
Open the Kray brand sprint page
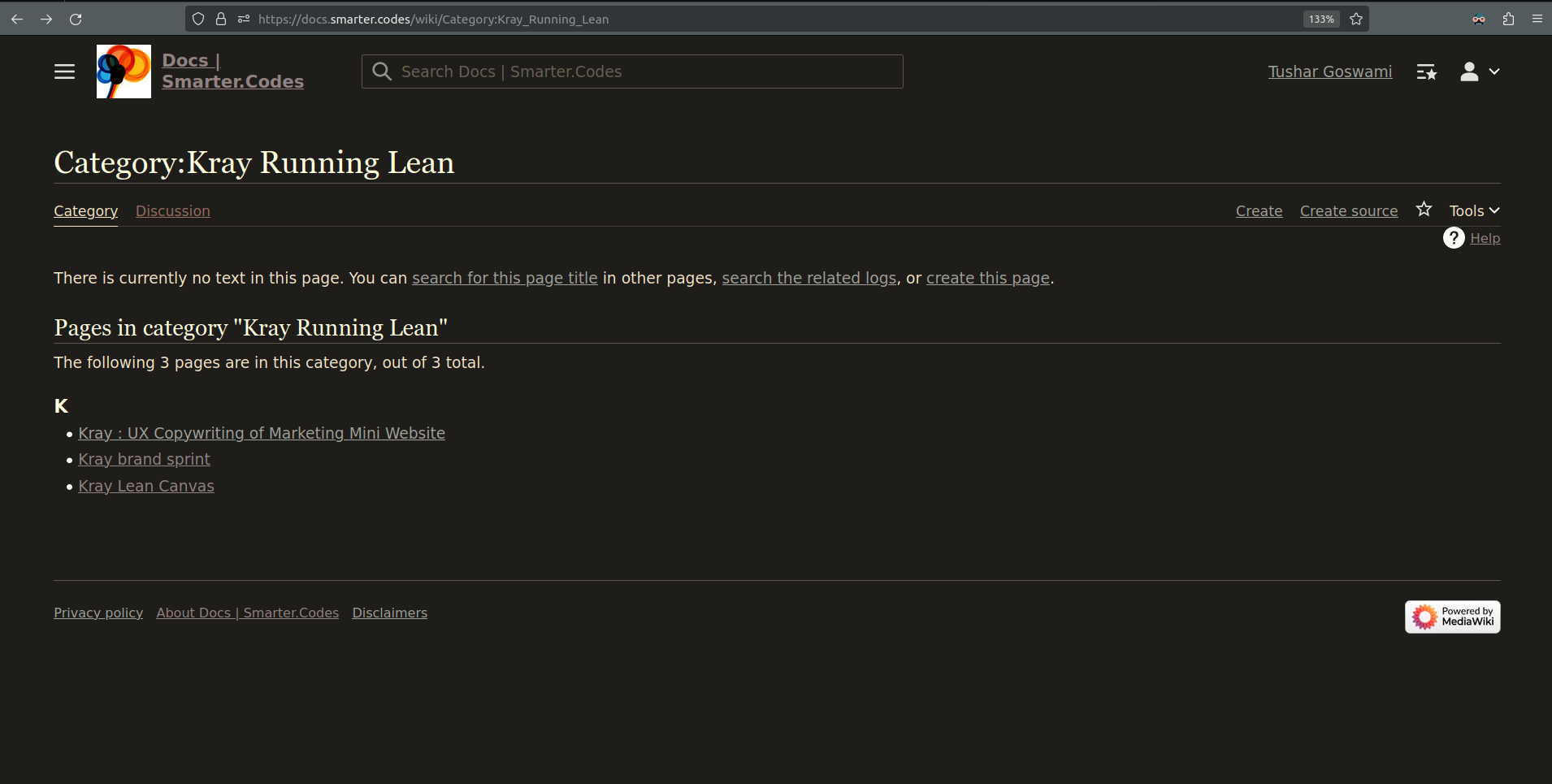(x=144, y=459)
